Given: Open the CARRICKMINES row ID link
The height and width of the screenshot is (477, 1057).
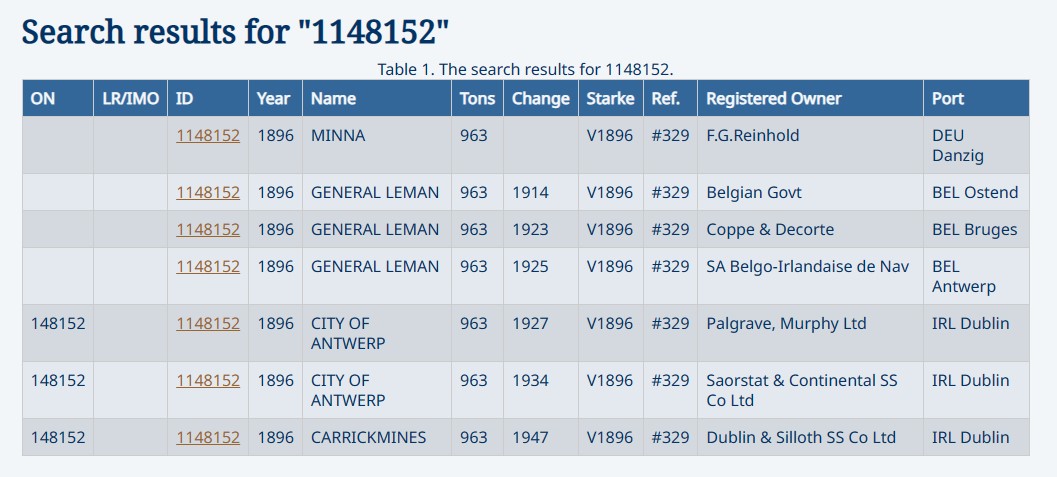Looking at the screenshot, I should tap(208, 438).
